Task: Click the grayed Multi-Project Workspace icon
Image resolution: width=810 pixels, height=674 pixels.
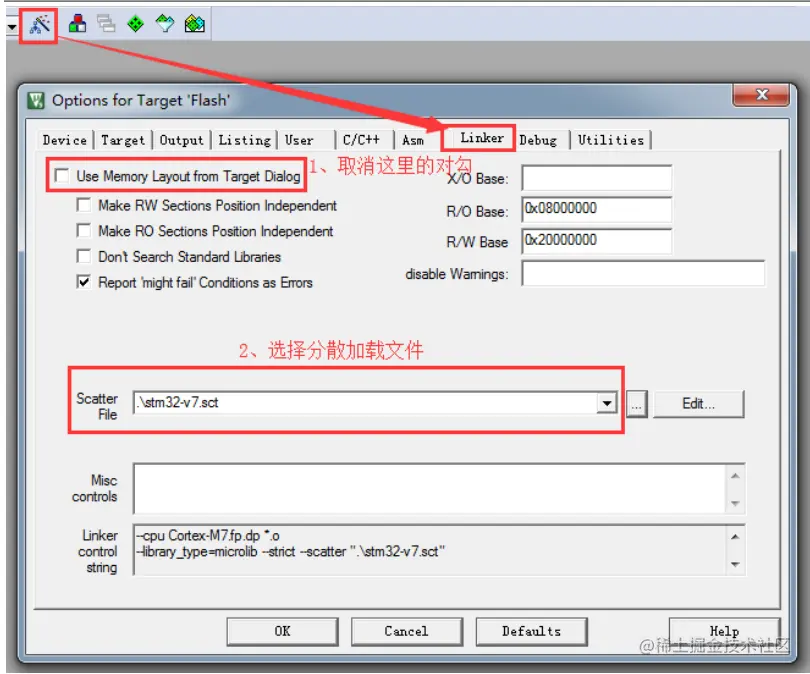Action: 106,24
